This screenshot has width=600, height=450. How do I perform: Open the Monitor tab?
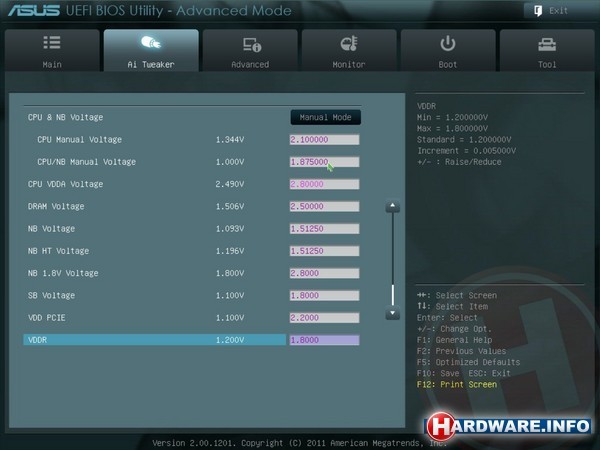349,50
